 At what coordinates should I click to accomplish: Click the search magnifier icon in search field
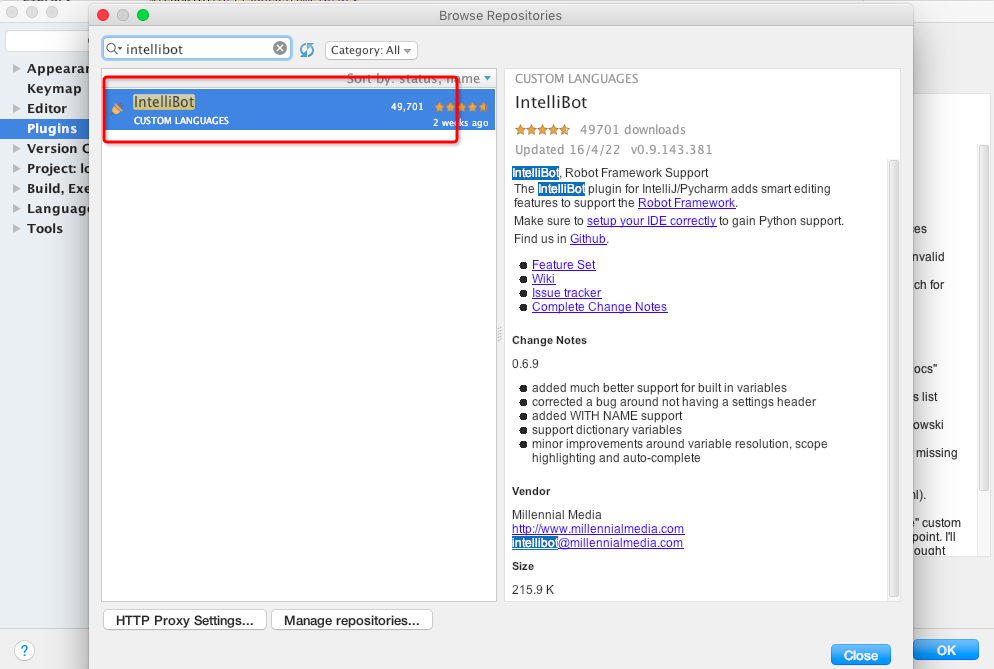pyautogui.click(x=113, y=49)
